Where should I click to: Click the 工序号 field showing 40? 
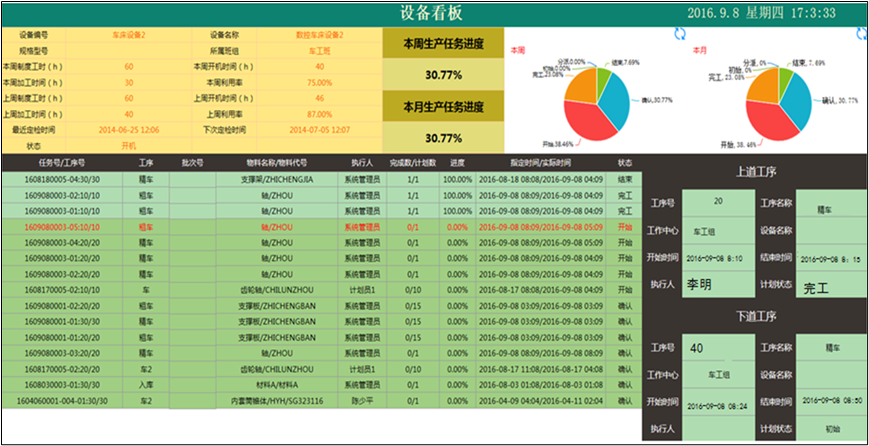tap(718, 348)
